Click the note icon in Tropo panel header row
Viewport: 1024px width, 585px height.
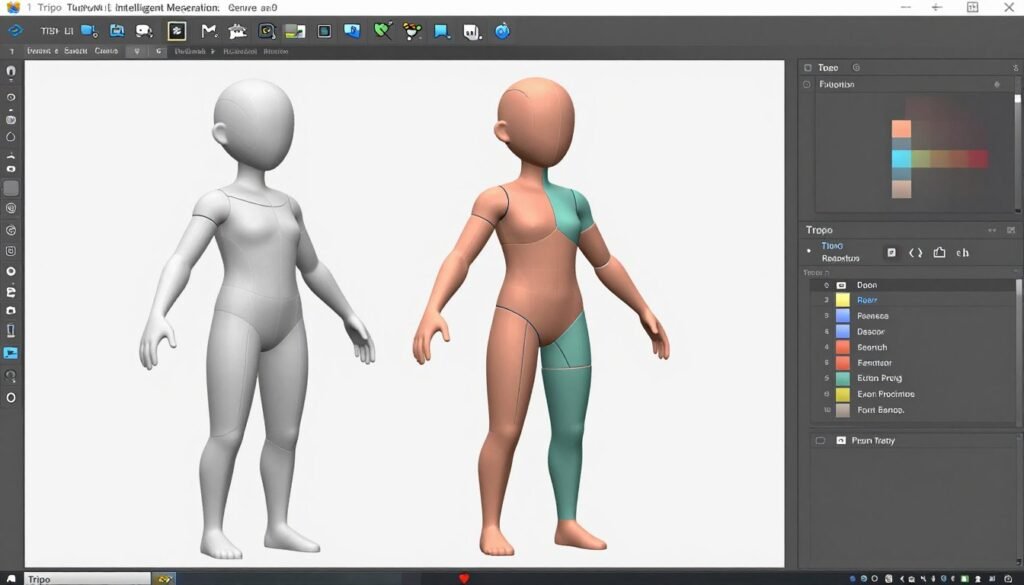coord(891,253)
